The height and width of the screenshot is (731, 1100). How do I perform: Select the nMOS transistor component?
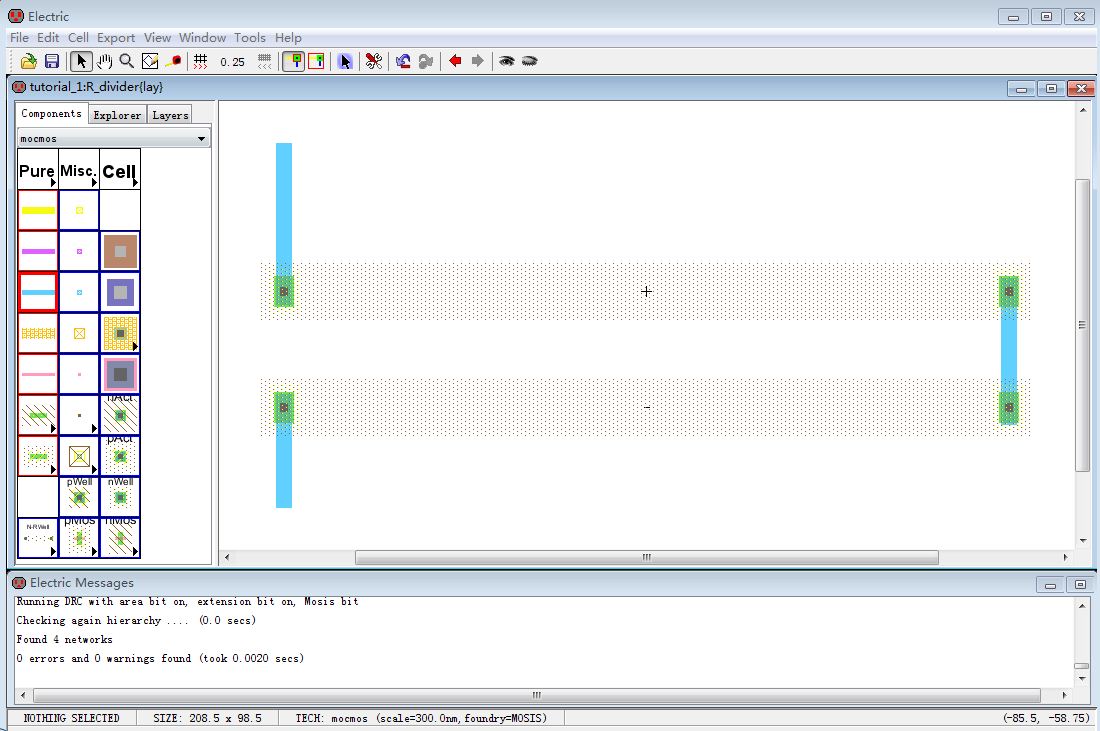pyautogui.click(x=120, y=538)
